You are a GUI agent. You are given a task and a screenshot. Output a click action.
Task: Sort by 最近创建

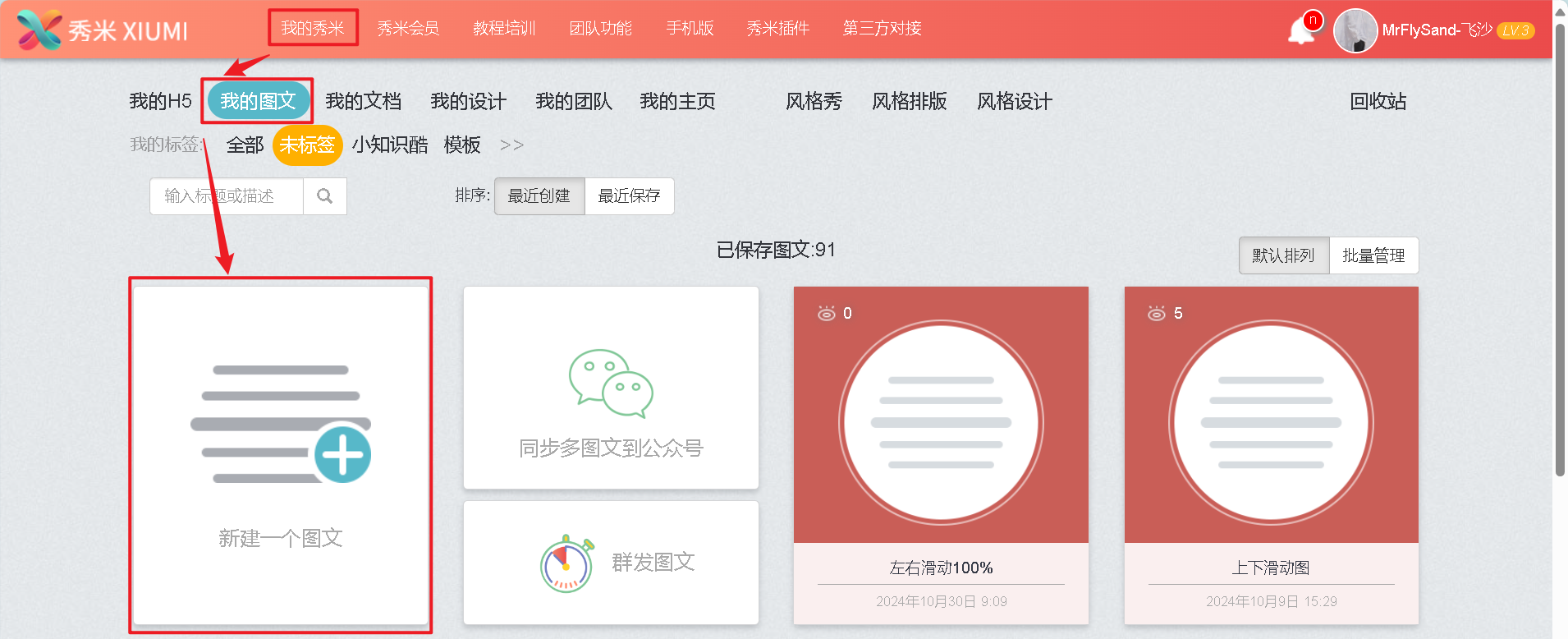539,196
